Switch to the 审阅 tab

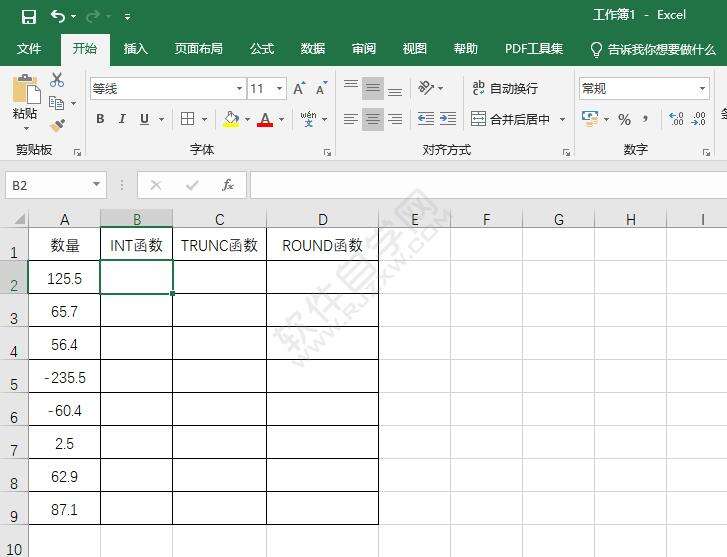364,49
